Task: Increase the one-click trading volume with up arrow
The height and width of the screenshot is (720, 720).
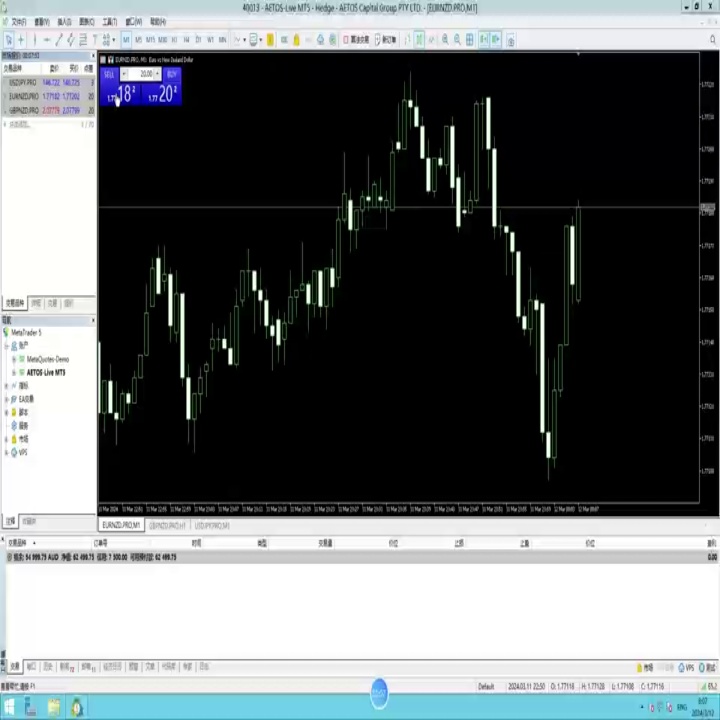Action: pyautogui.click(x=158, y=72)
